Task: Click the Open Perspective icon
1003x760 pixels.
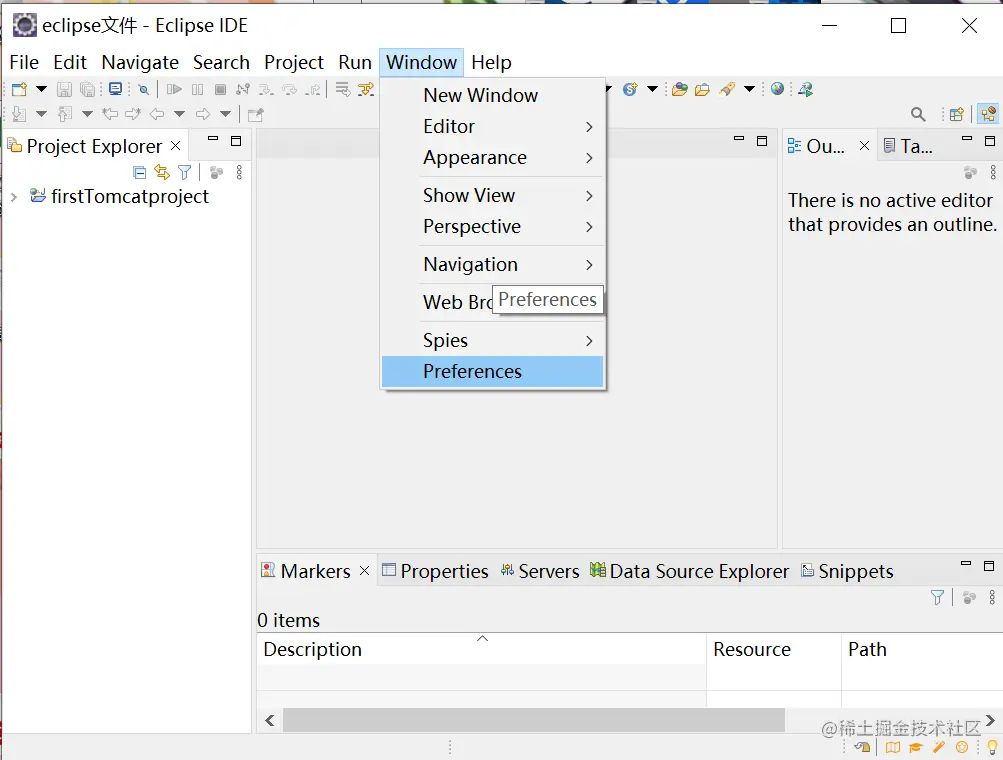Action: [x=956, y=115]
